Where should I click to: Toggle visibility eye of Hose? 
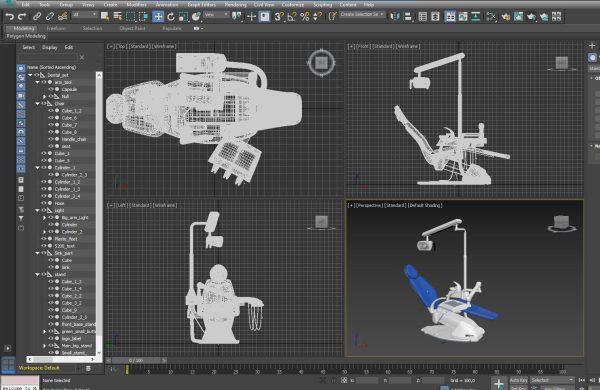[44, 203]
